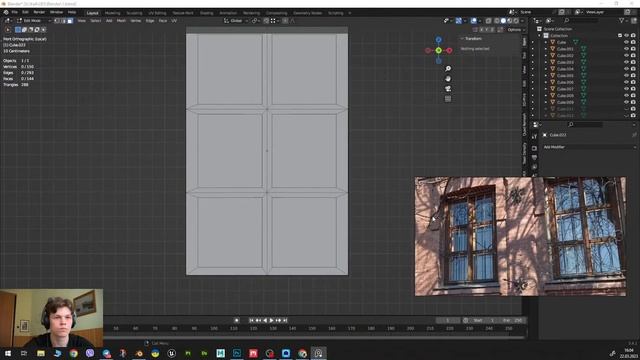Open the Add Modifier dropdown
The image size is (640, 360).
pyautogui.click(x=589, y=147)
